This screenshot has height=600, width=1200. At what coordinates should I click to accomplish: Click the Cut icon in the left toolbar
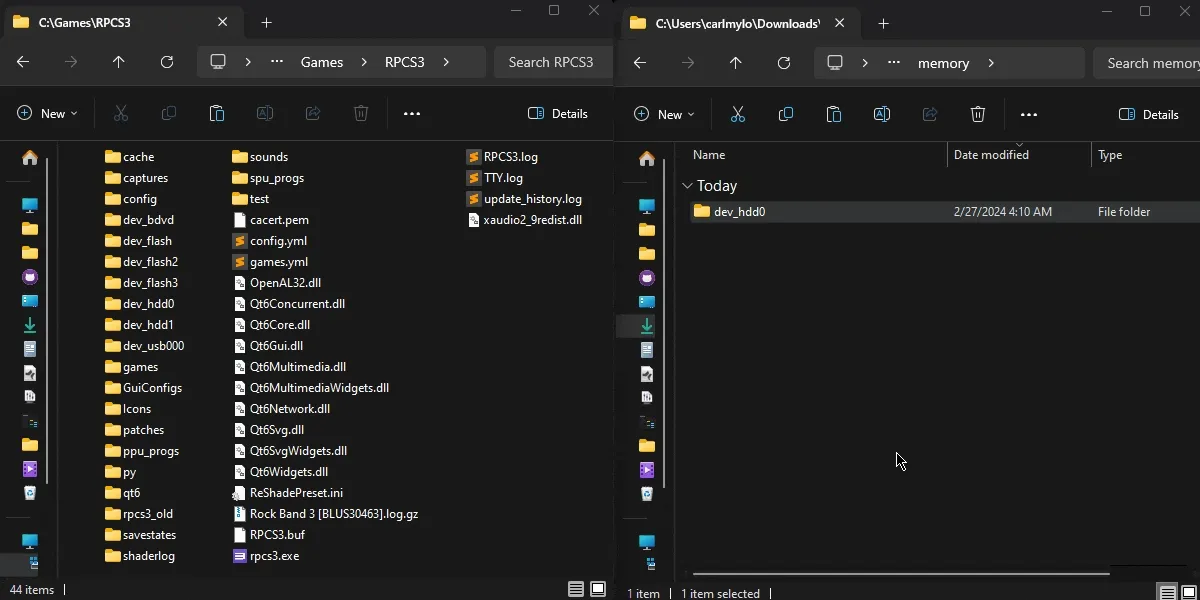[121, 113]
